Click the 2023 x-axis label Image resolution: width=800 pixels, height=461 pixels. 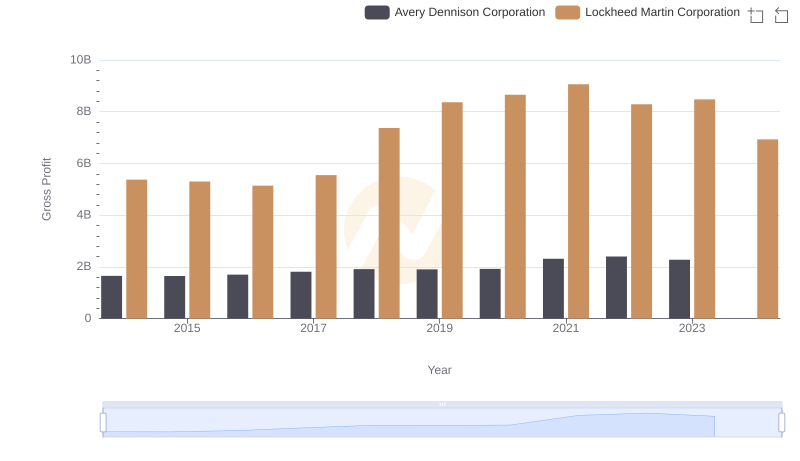click(692, 328)
